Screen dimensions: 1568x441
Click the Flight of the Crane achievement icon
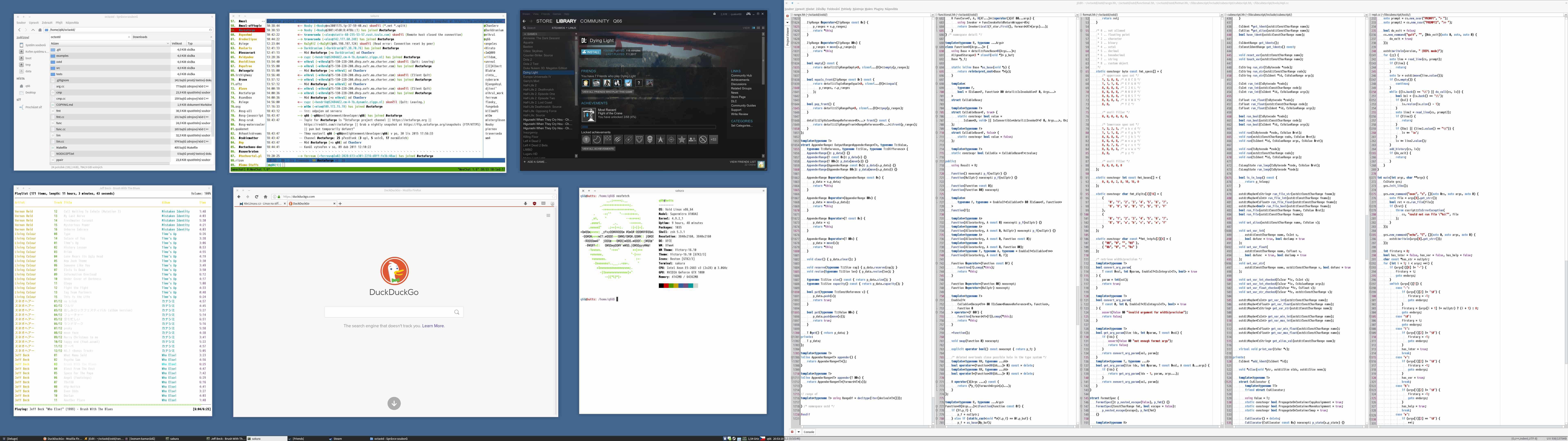click(x=589, y=115)
